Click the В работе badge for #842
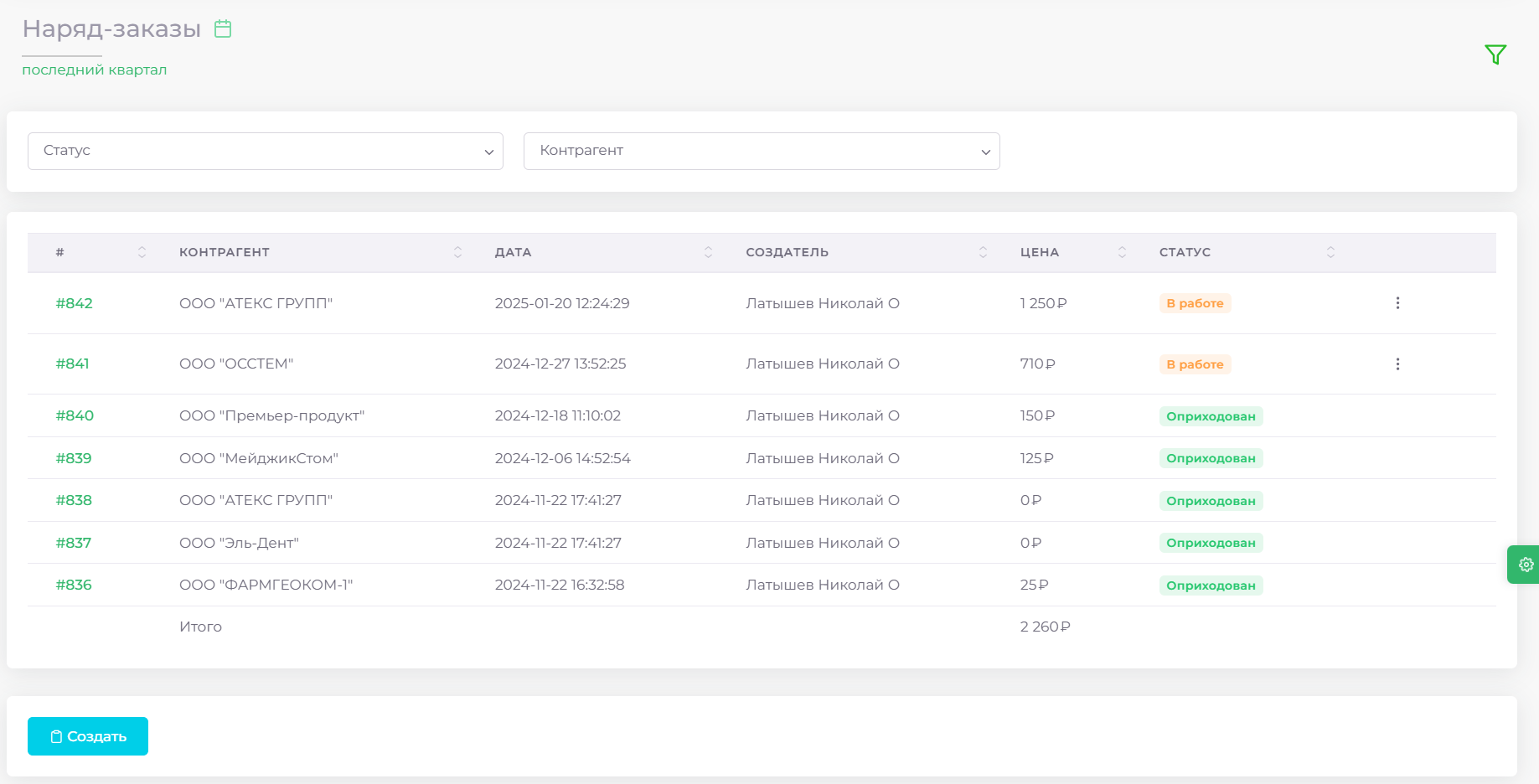 1195,303
